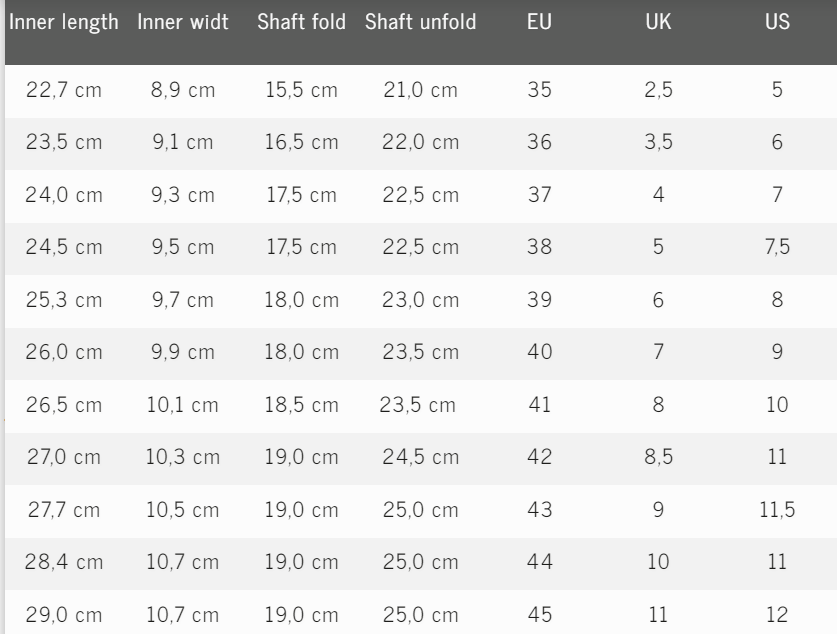Click the US column header
837x634 pixels.
tap(777, 22)
